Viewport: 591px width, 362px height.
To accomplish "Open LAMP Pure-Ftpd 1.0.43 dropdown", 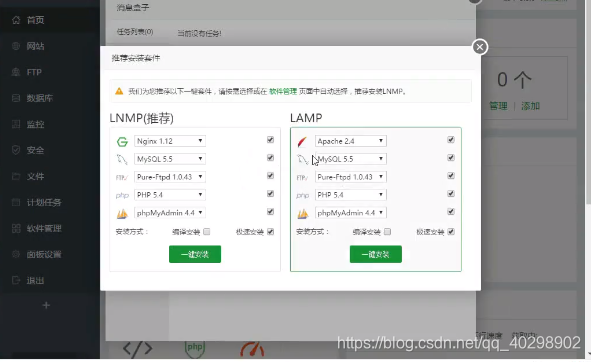I will click(x=351, y=177).
